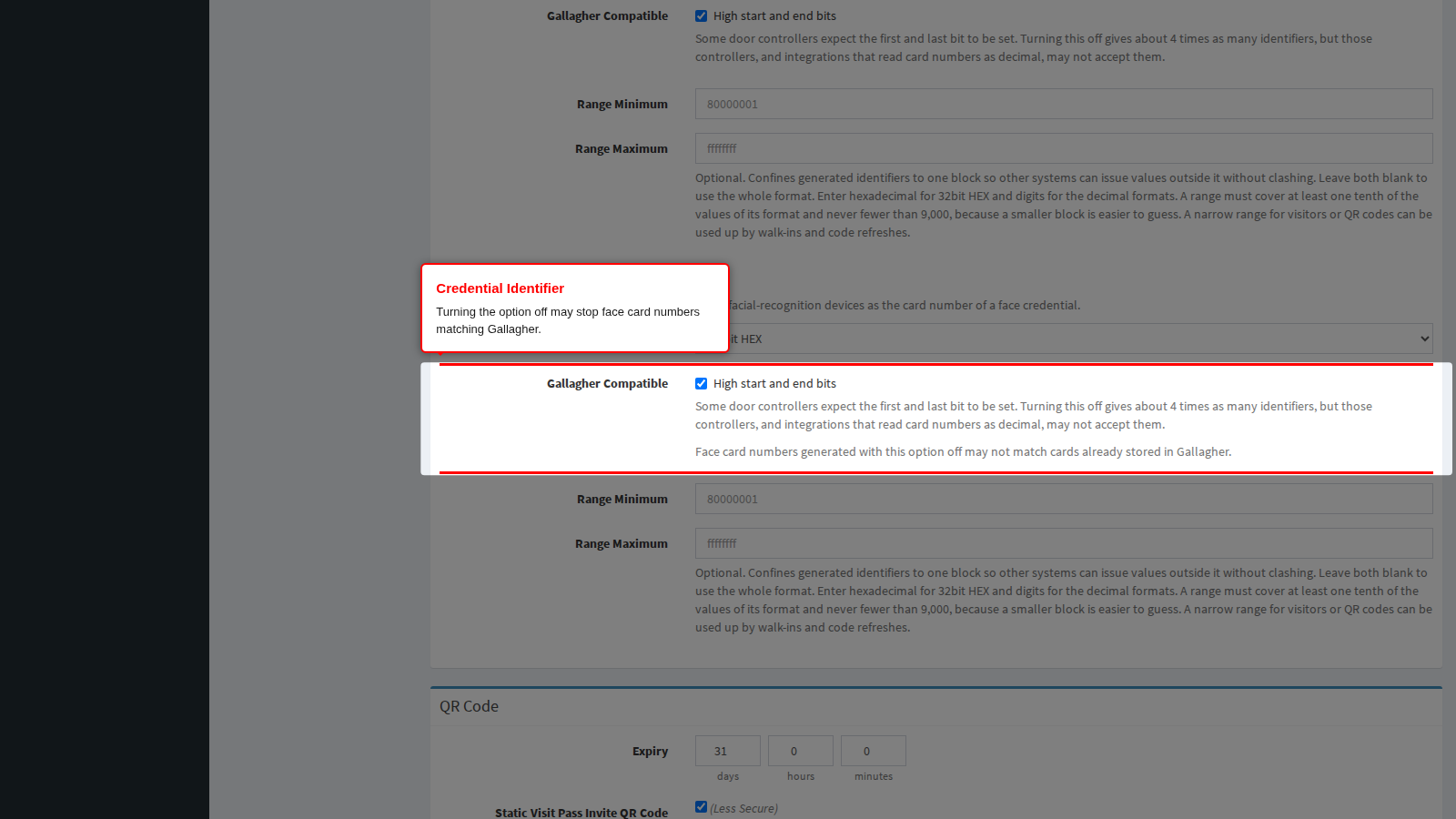Click the 'Face card numbers generated with this option off' note
This screenshot has width=1456, height=819.
coord(963,452)
